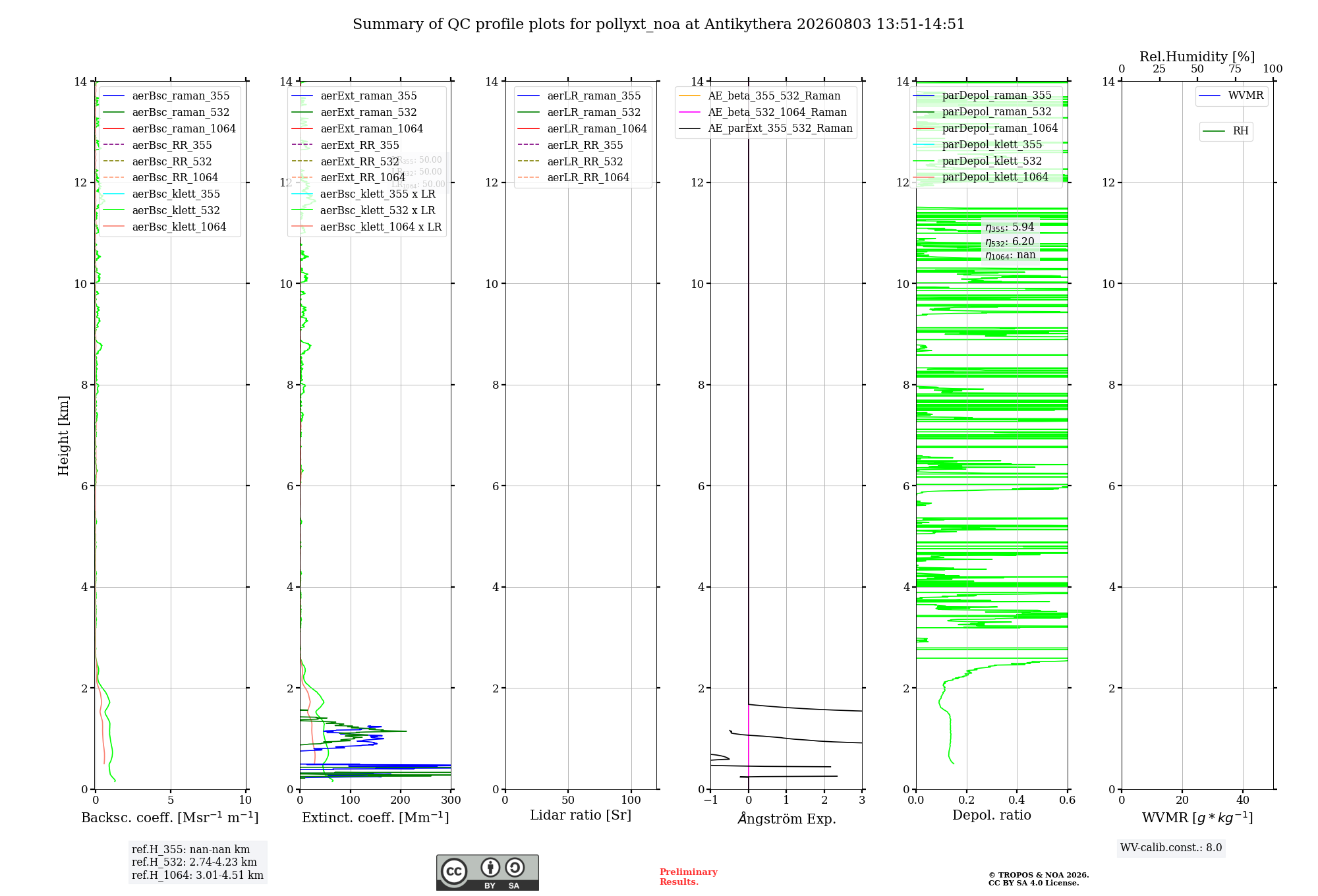The height and width of the screenshot is (896, 1318).
Task: Click legend entry aerExt_raman_1064
Action: point(358,129)
